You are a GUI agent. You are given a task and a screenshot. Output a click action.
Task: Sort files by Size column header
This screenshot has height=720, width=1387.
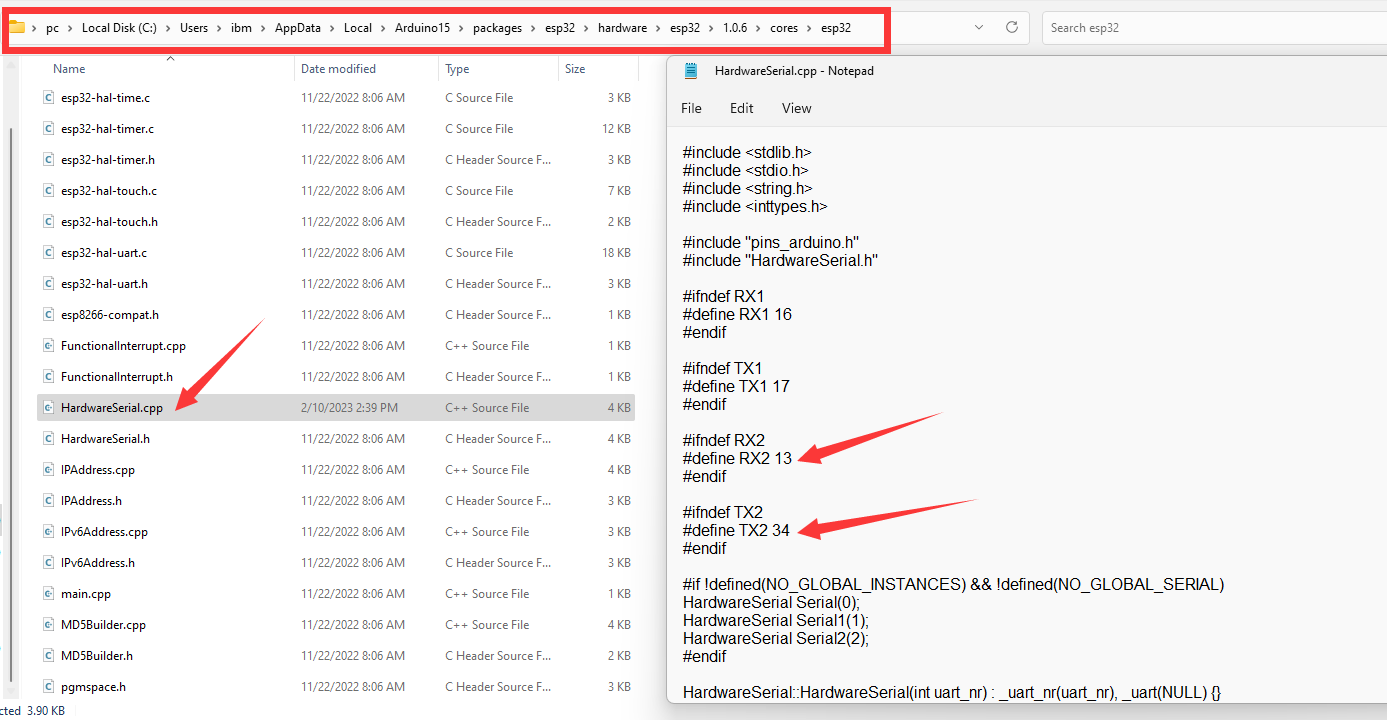(x=575, y=69)
